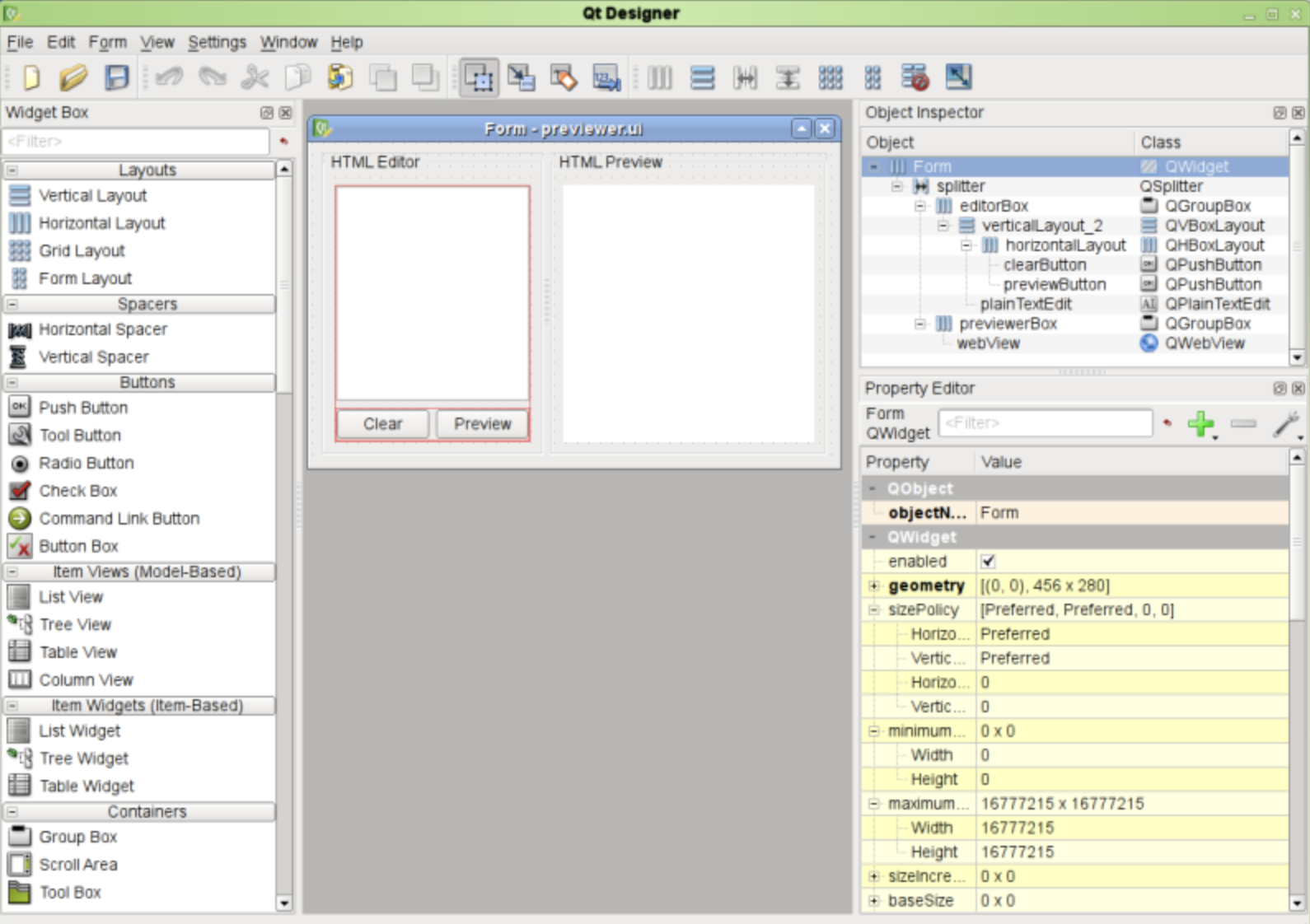Focus the Property Editor filter field
Viewport: 1310px width, 924px height.
[x=1045, y=423]
